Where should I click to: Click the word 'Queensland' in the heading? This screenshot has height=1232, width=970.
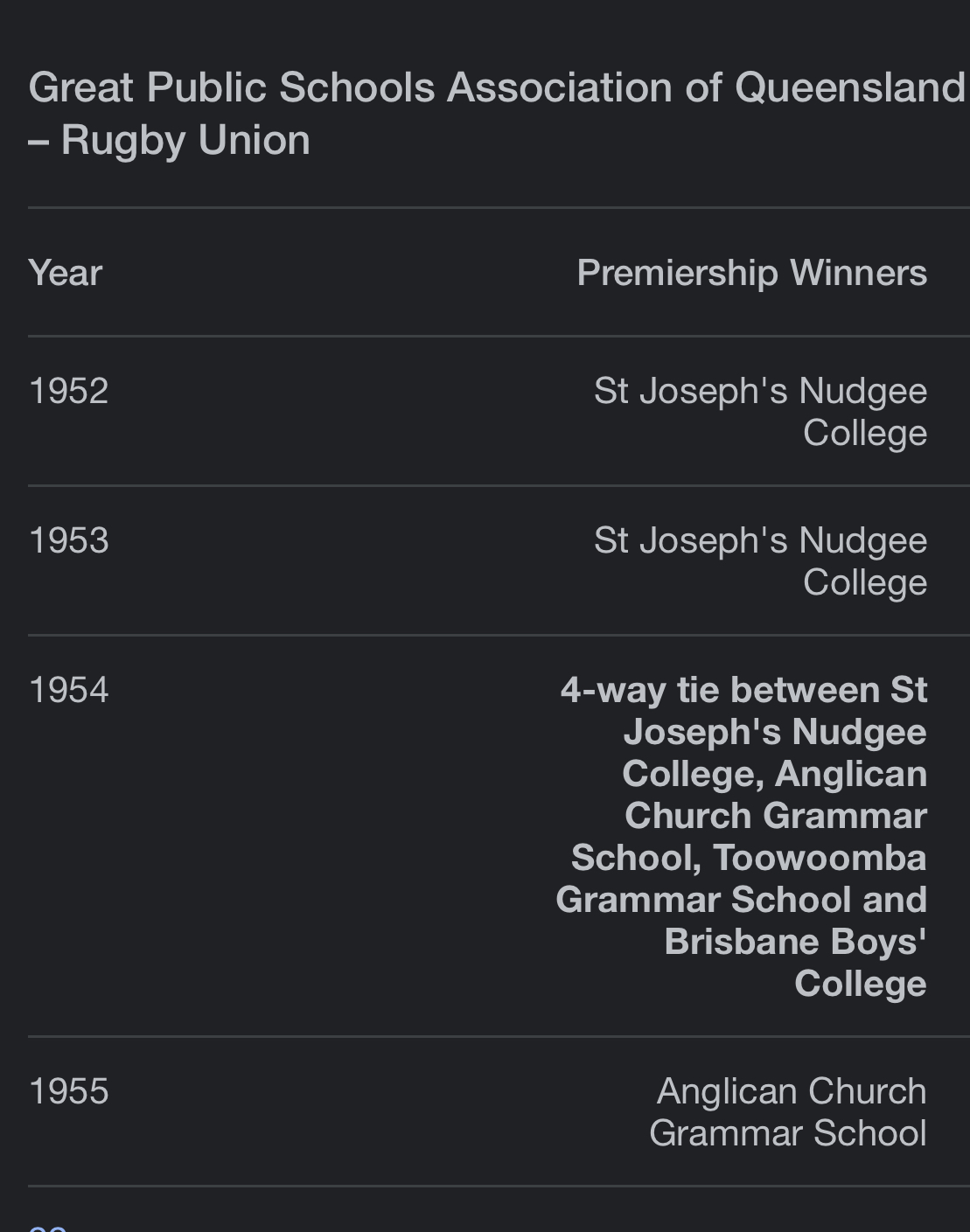850,87
